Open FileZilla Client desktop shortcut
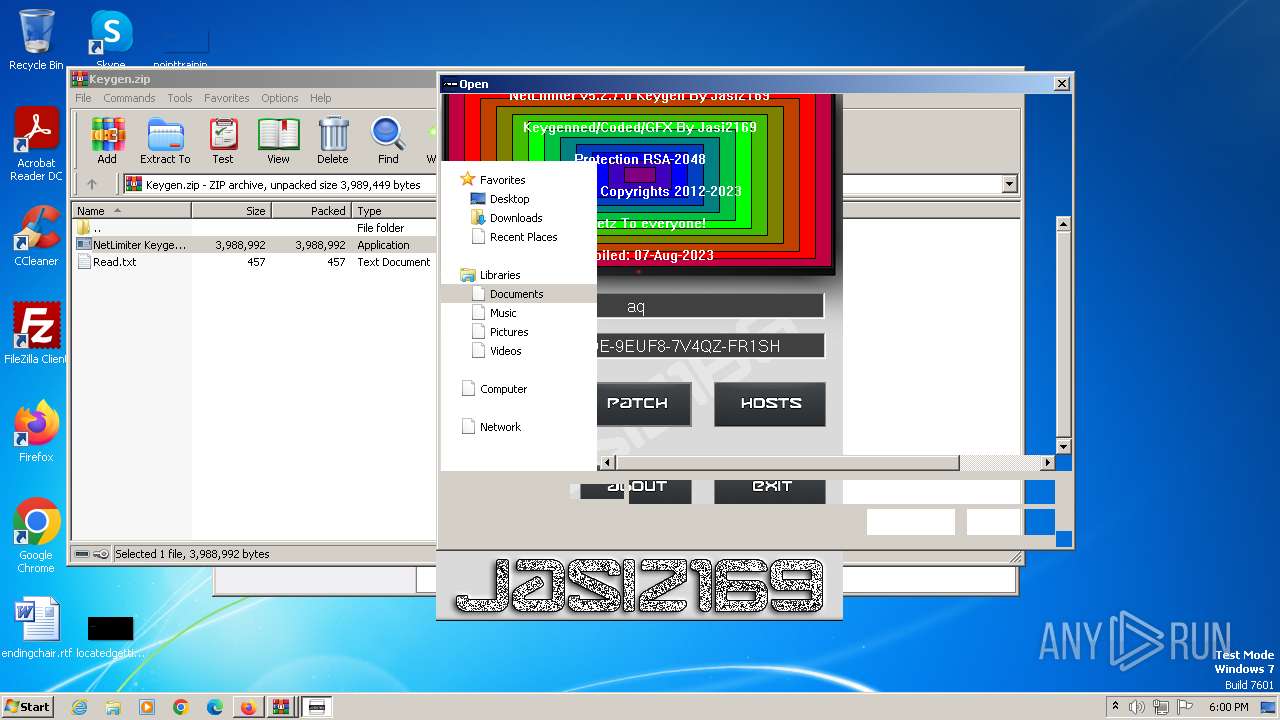The image size is (1280, 720). pos(36,334)
